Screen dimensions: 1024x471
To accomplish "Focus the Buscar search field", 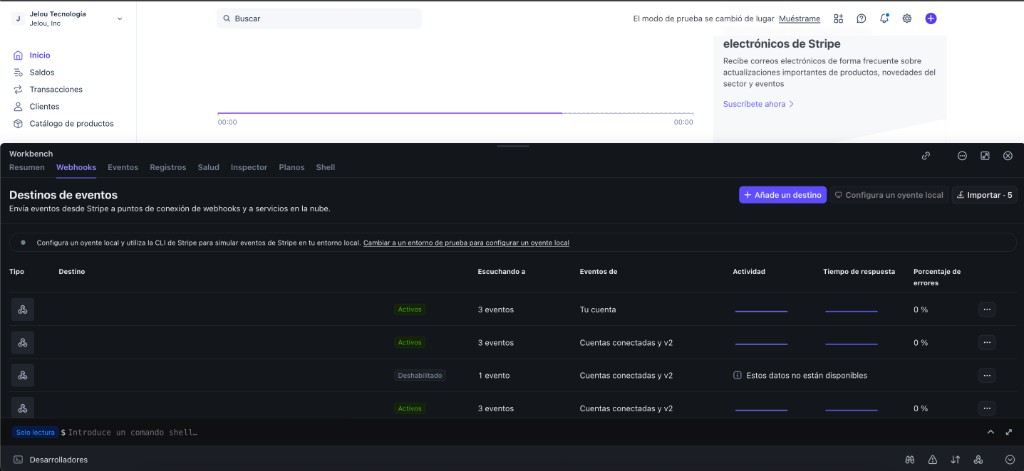I will pos(319,19).
